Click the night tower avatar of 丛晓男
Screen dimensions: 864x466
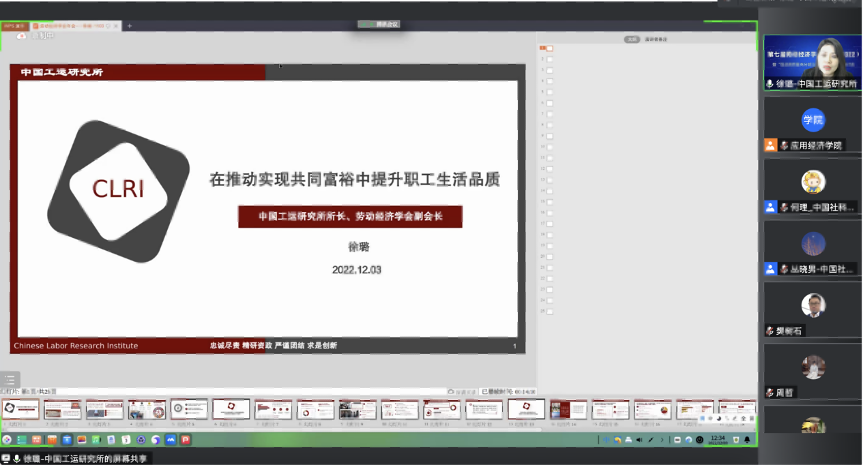[813, 244]
